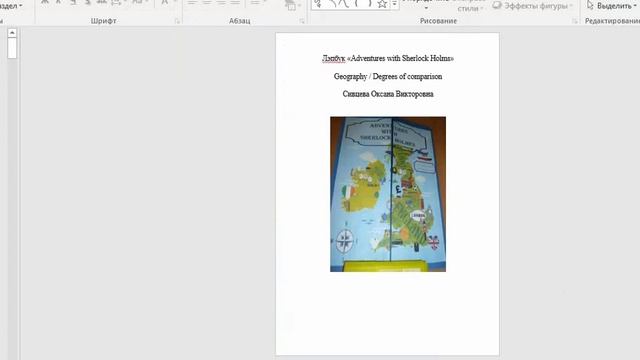Open the Абзац group dialog launcher
This screenshot has width=640, height=360.
(x=302, y=21)
